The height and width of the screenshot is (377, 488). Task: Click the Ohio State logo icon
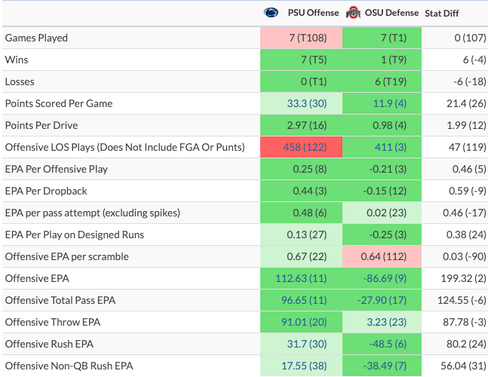tap(353, 13)
